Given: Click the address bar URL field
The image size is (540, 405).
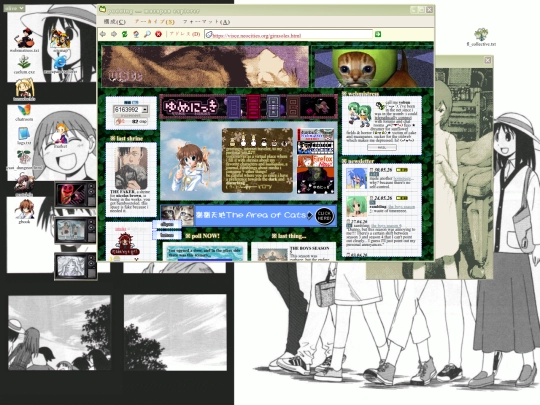Looking at the screenshot, I should pyautogui.click(x=289, y=34).
